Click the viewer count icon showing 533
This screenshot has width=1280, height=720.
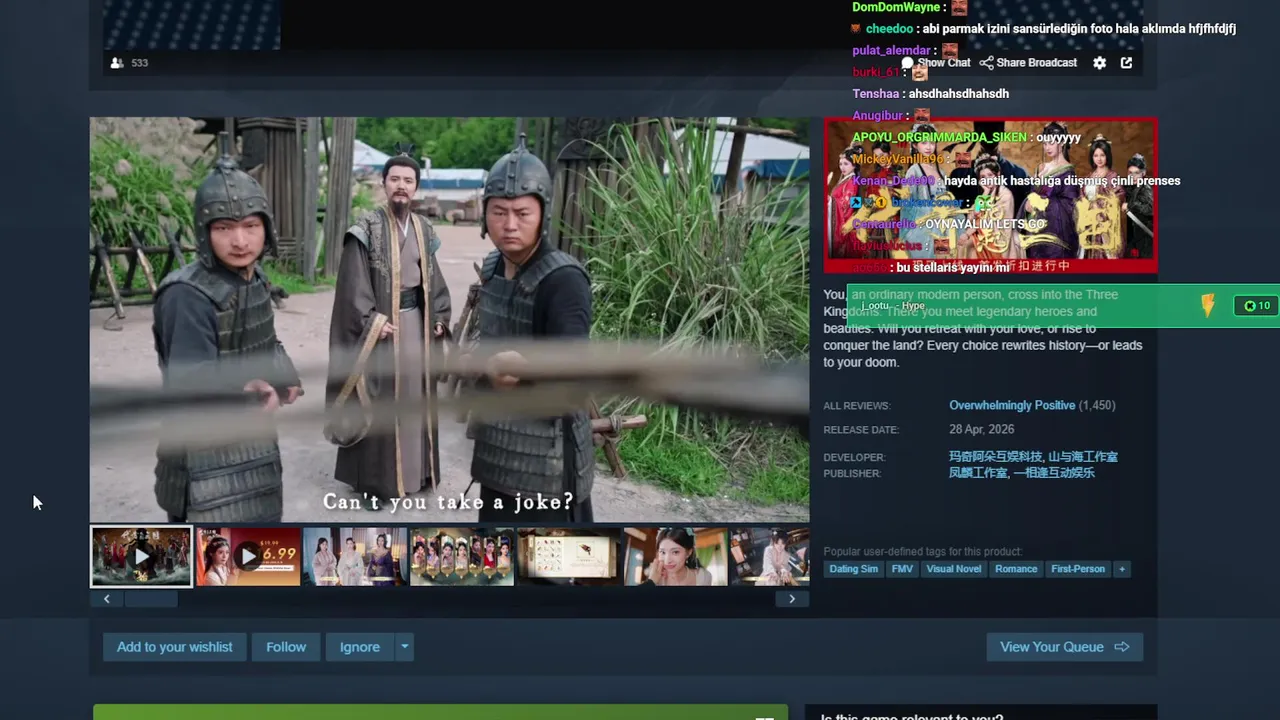pos(117,63)
